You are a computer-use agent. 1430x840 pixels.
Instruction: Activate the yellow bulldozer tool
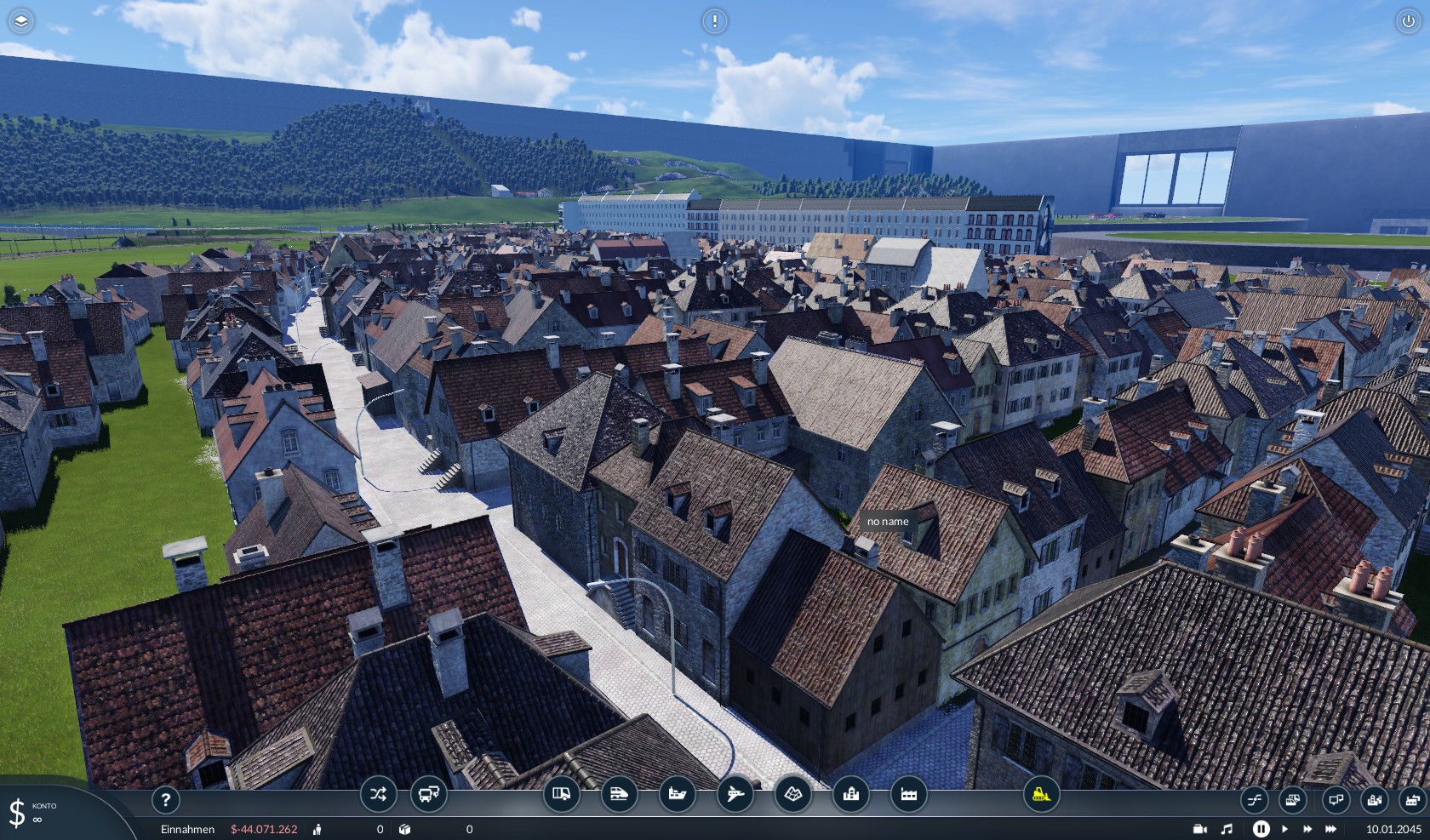[1041, 794]
